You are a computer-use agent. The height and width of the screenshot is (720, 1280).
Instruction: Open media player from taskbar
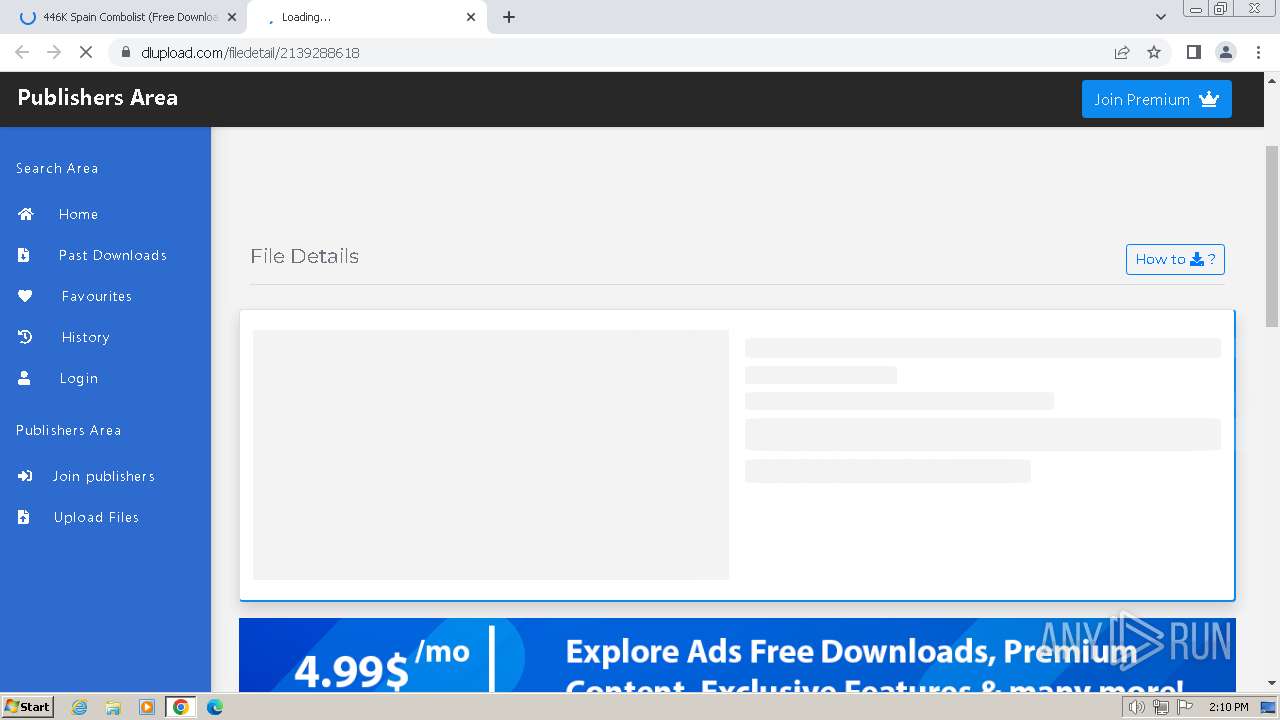pyautogui.click(x=147, y=707)
